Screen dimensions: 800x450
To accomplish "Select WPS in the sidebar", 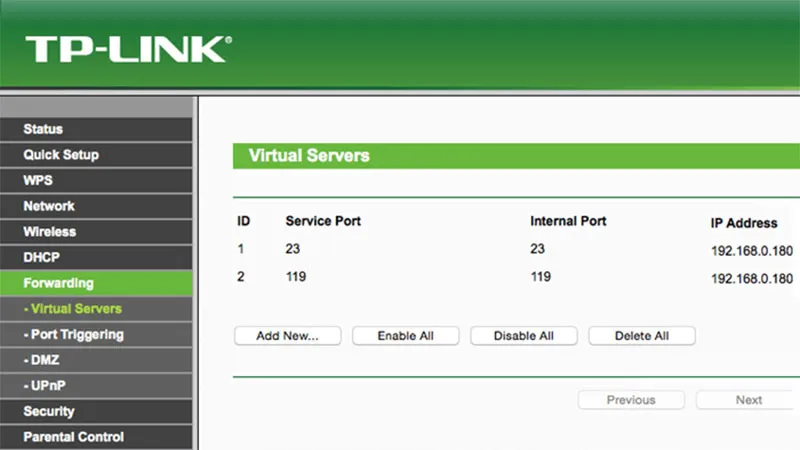I will pos(96,180).
